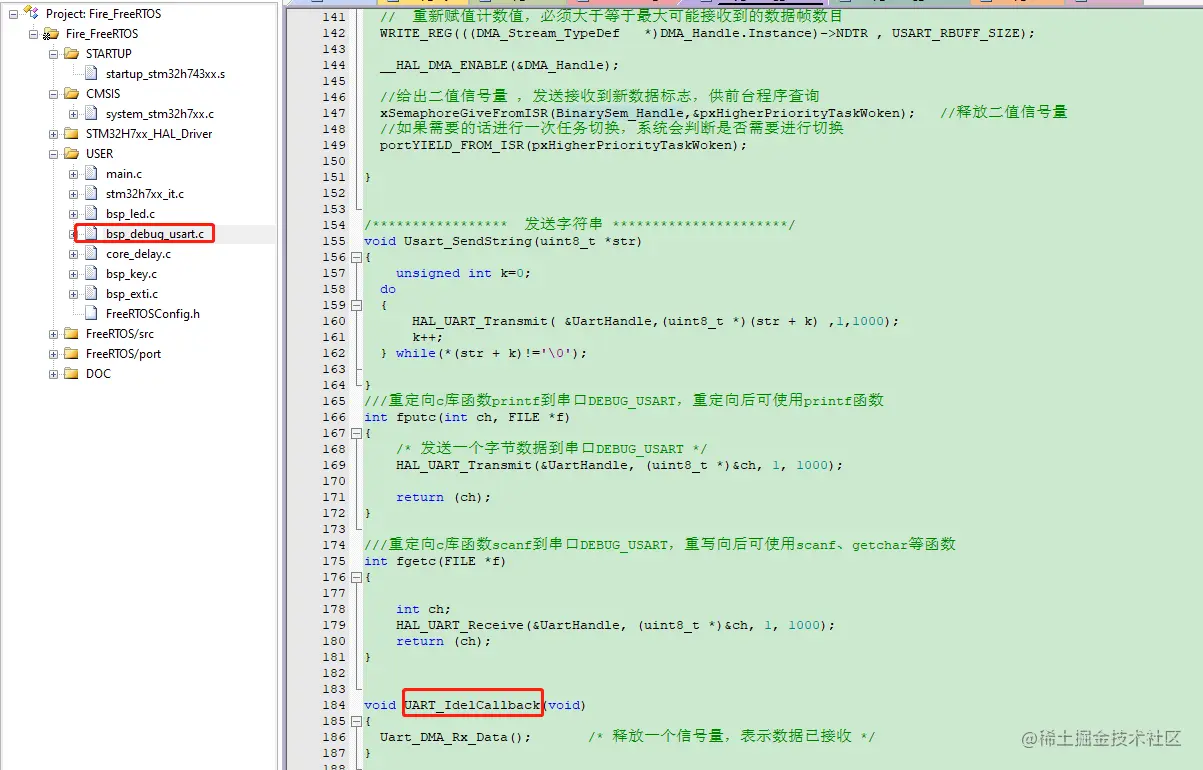Click the CMSIS group folder icon
This screenshot has width=1203, height=770.
(71, 93)
